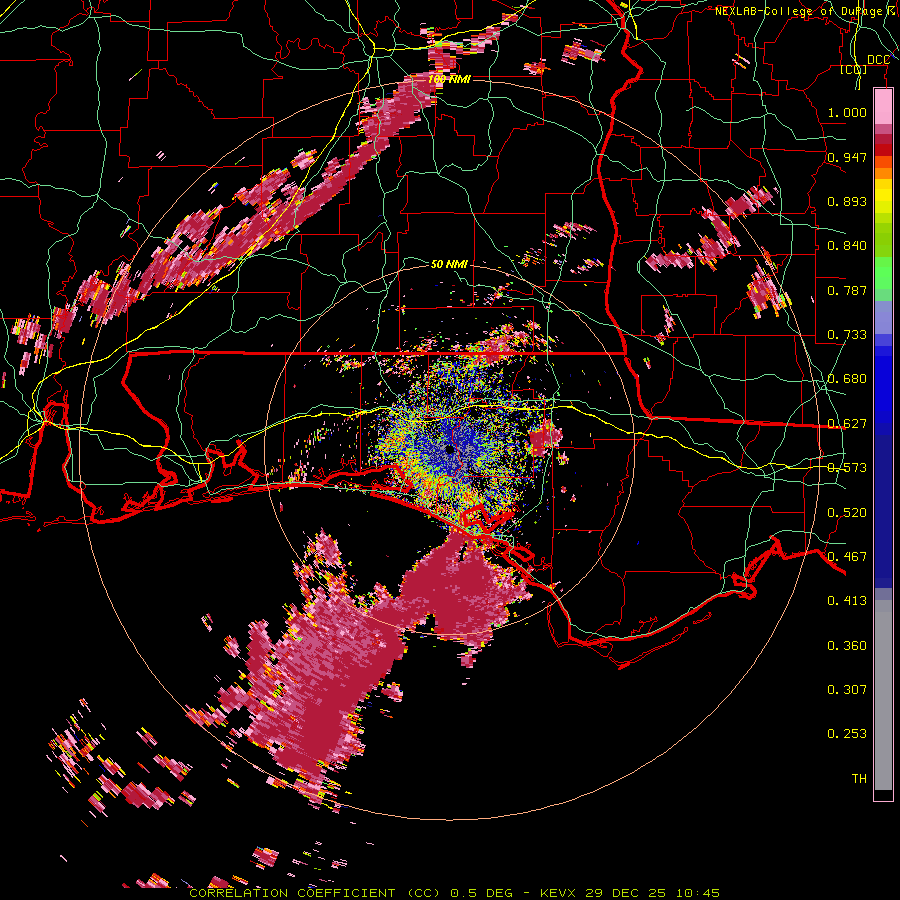900x900 pixels.
Task: Click the 0.733 color scale value
Action: pos(847,335)
